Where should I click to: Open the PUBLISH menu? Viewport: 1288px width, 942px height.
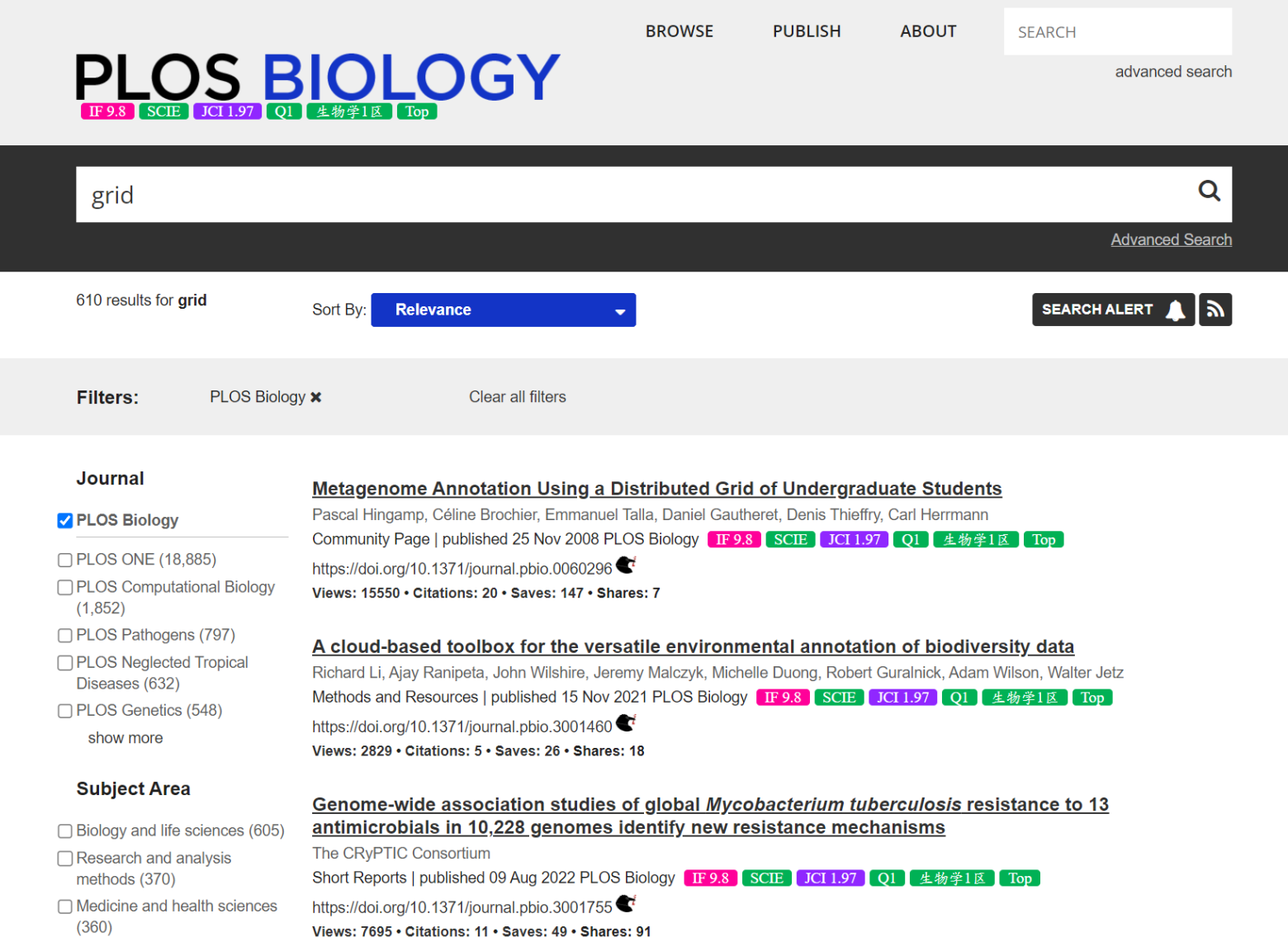(807, 31)
